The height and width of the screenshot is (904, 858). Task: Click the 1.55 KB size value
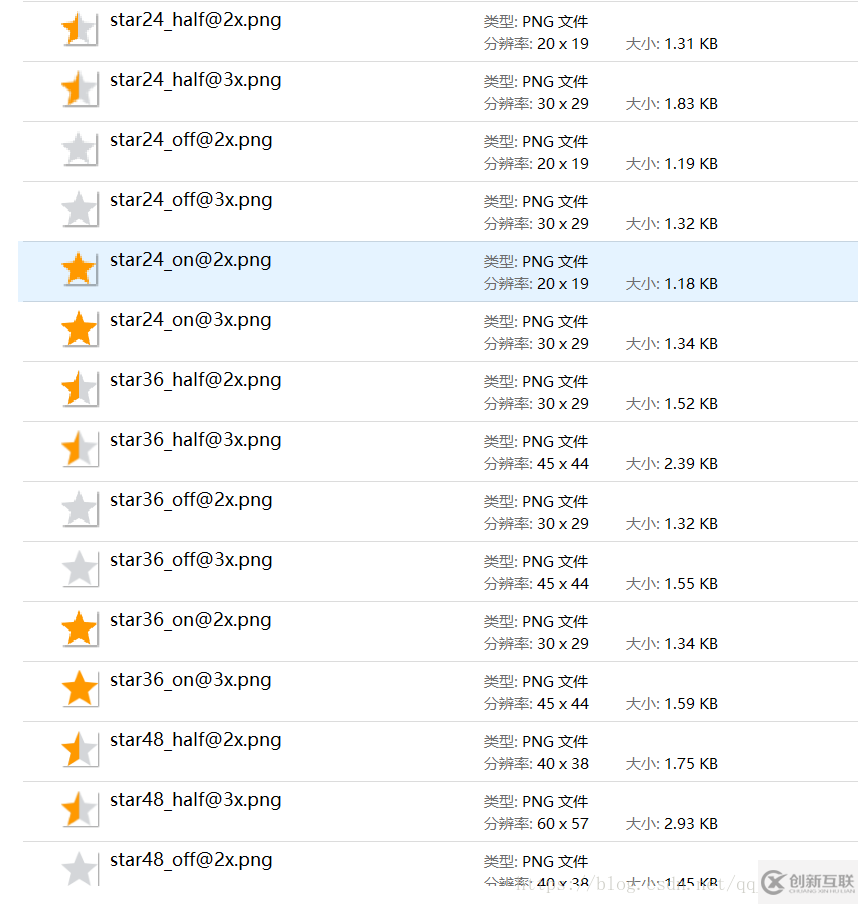pos(691,583)
